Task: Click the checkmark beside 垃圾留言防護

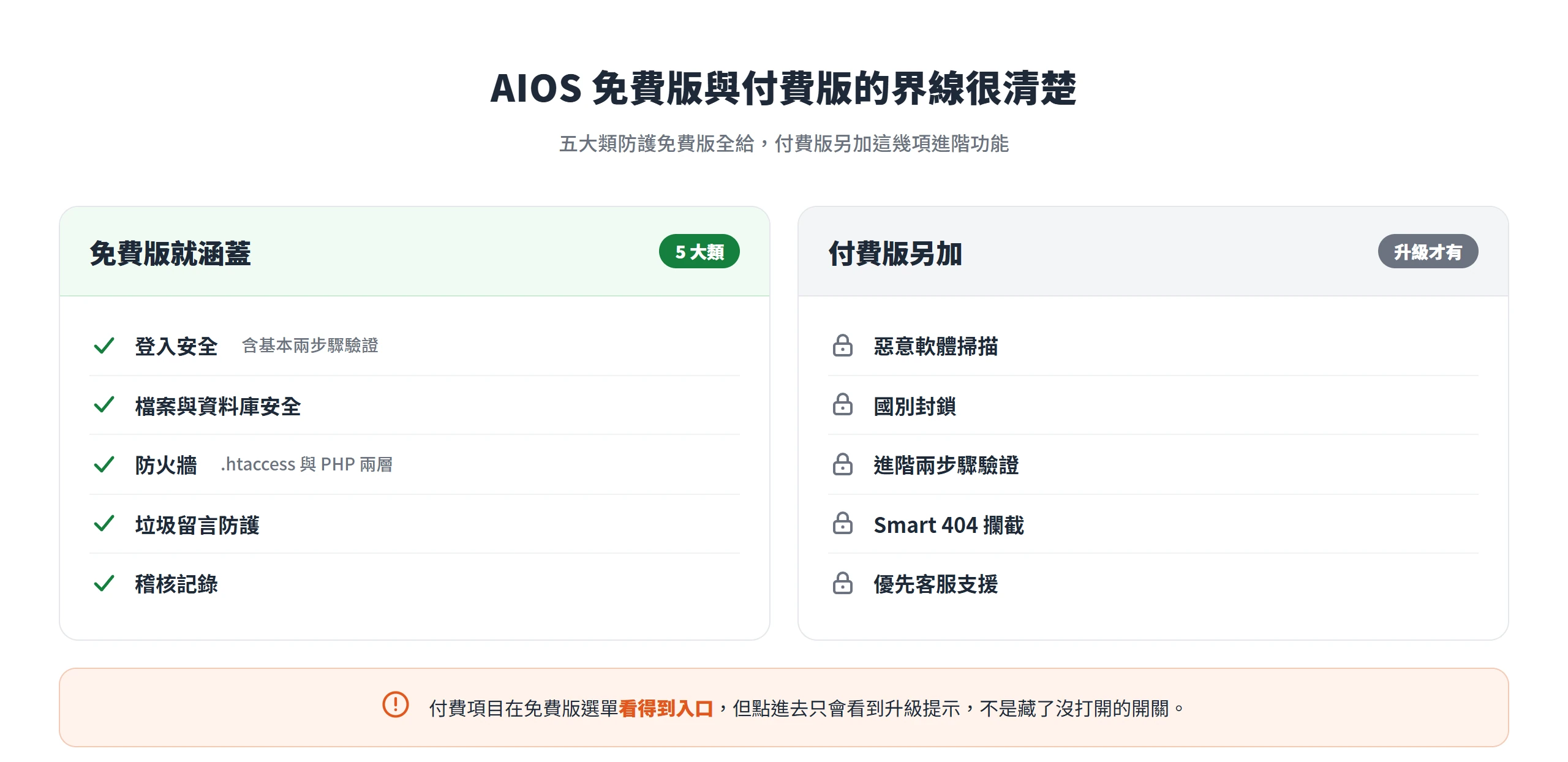Action: pos(104,524)
